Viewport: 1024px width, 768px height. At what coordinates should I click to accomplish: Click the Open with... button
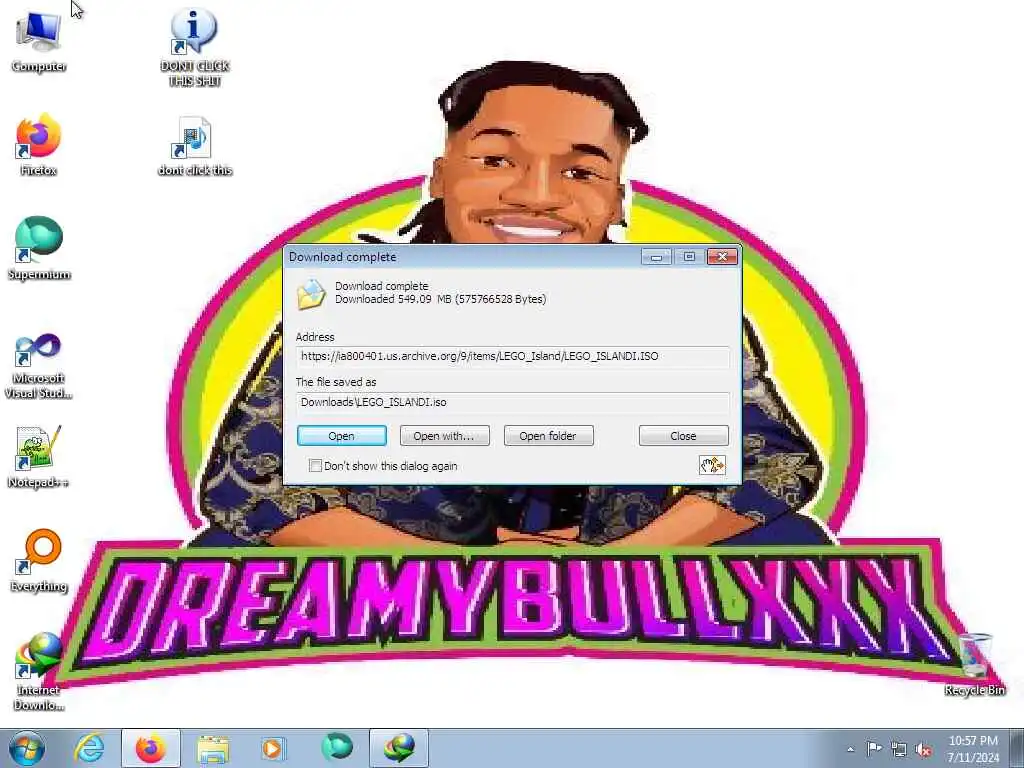444,436
